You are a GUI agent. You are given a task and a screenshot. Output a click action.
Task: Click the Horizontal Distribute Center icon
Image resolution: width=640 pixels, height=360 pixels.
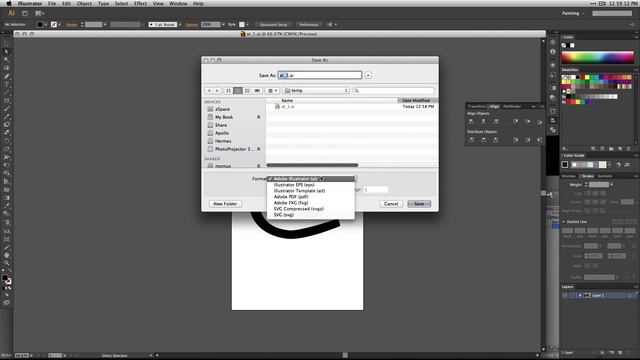coord(528,140)
